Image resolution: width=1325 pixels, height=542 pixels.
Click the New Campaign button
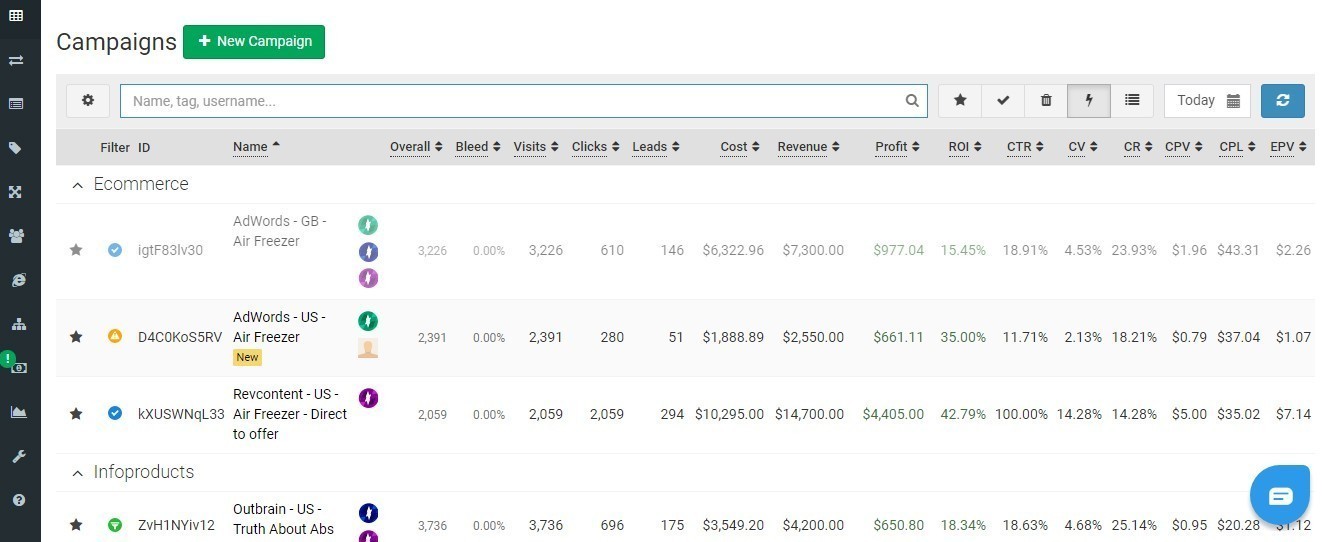(x=254, y=42)
